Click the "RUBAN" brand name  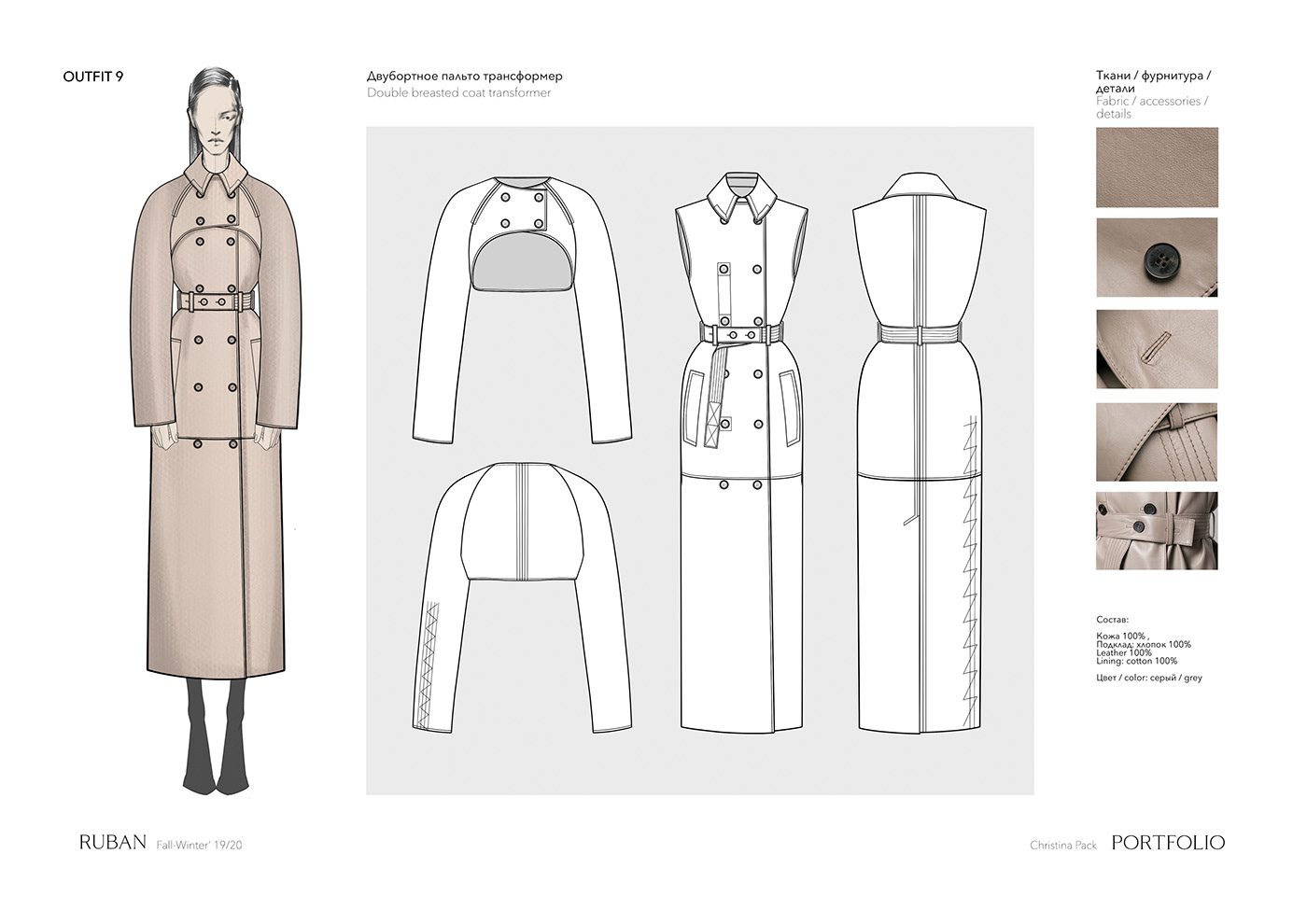[x=113, y=842]
